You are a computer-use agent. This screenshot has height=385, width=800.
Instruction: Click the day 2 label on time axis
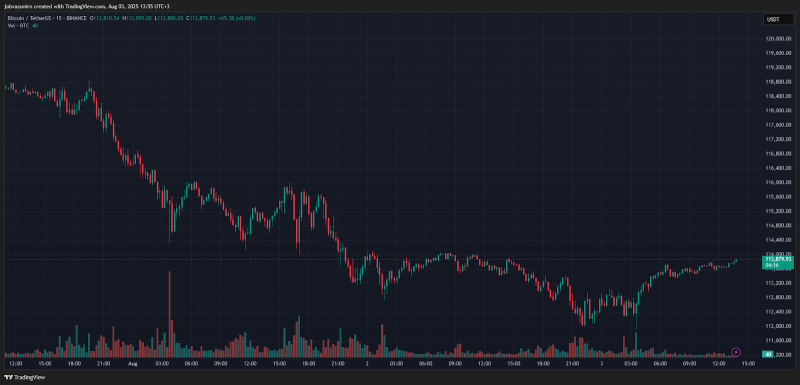click(367, 364)
